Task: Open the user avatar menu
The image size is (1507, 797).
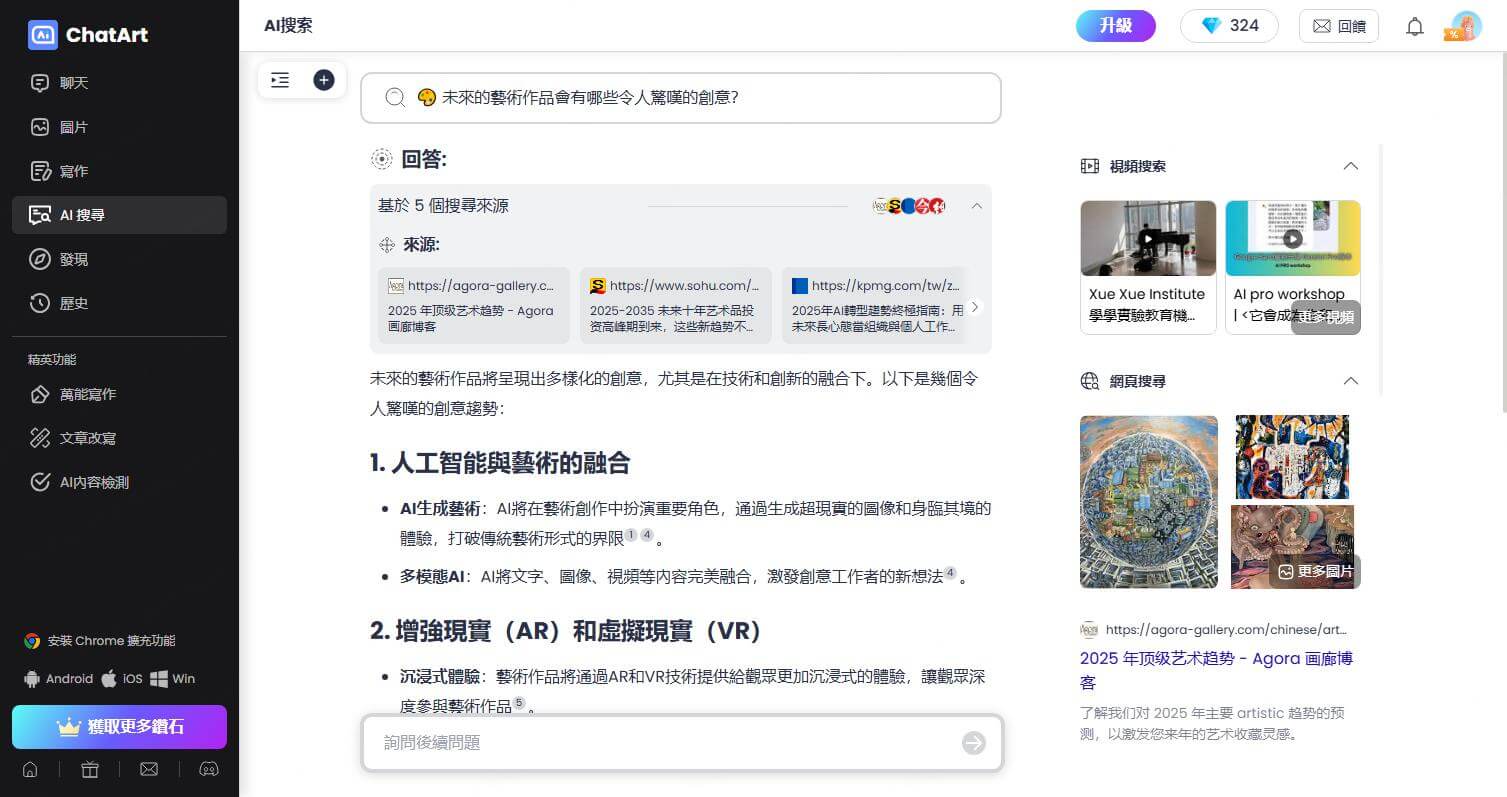Action: click(x=1465, y=26)
